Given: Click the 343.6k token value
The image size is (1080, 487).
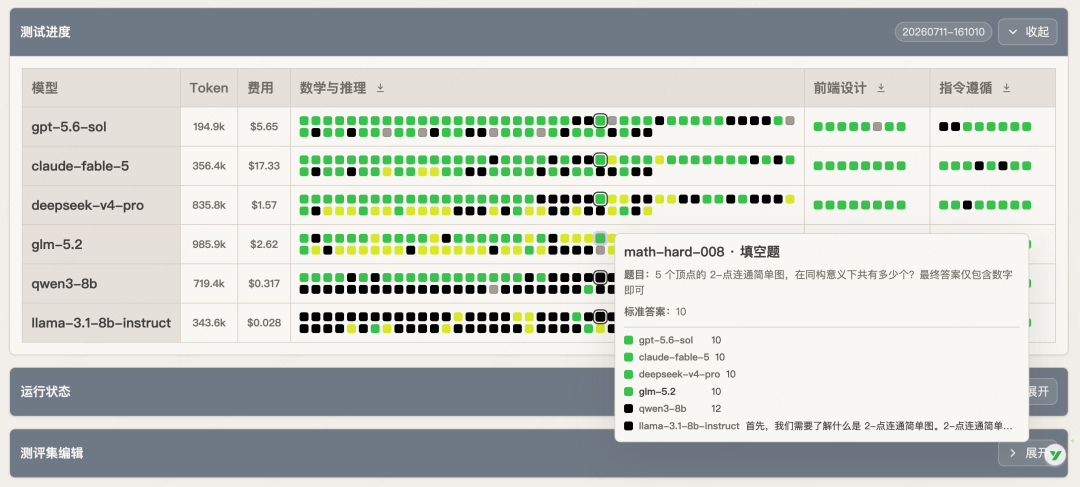Looking at the screenshot, I should [209, 323].
